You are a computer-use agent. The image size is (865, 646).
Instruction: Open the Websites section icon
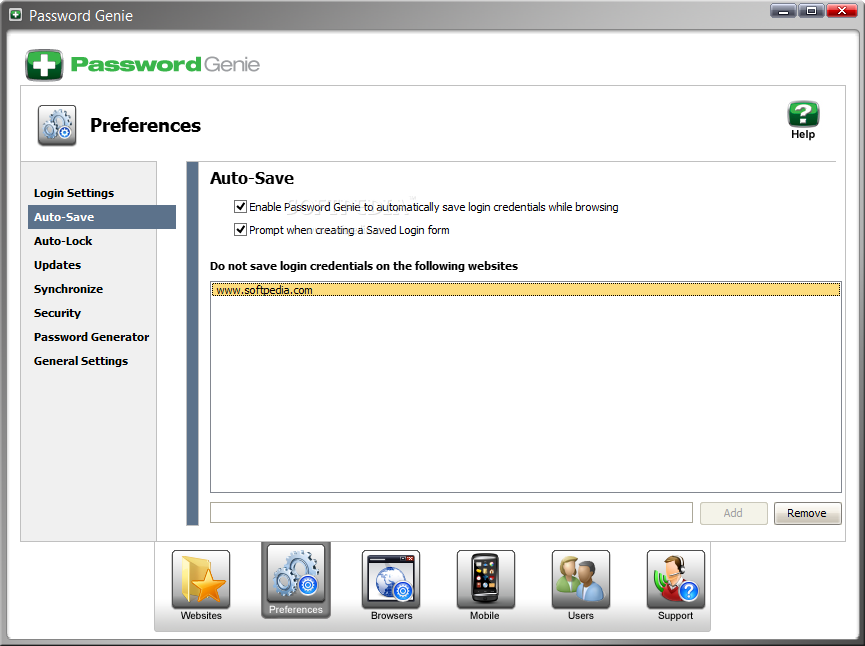(201, 579)
